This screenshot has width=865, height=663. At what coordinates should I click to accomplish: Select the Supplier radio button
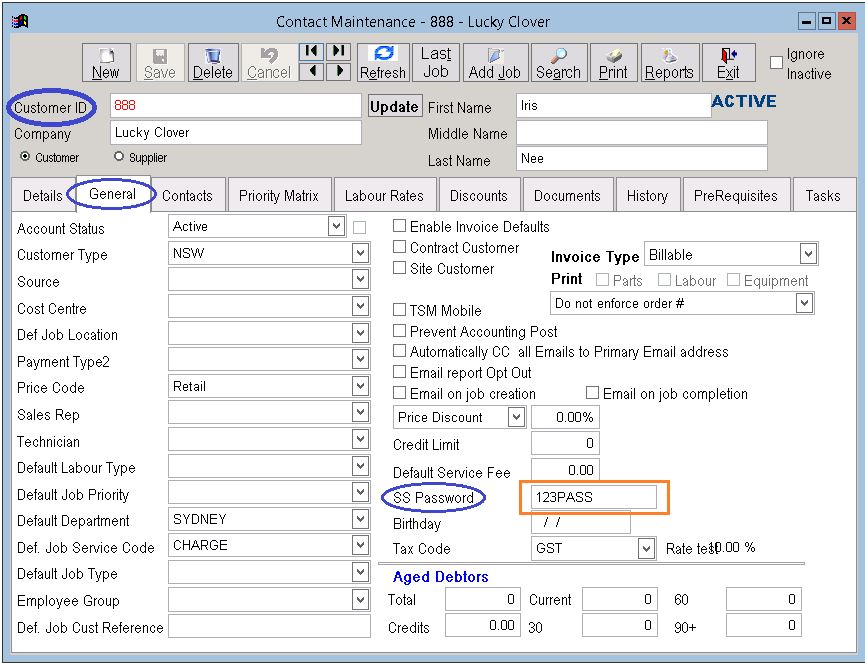(x=120, y=157)
